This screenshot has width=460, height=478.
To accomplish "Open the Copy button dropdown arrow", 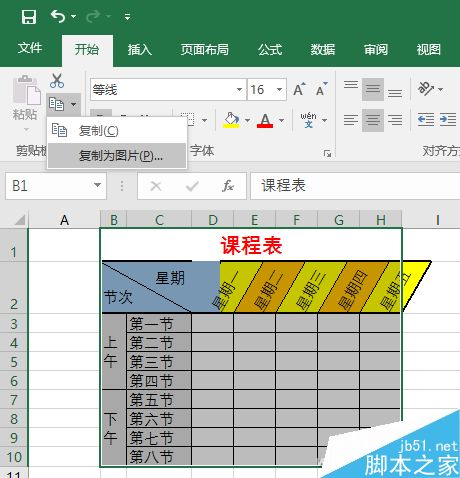I will pos(74,104).
